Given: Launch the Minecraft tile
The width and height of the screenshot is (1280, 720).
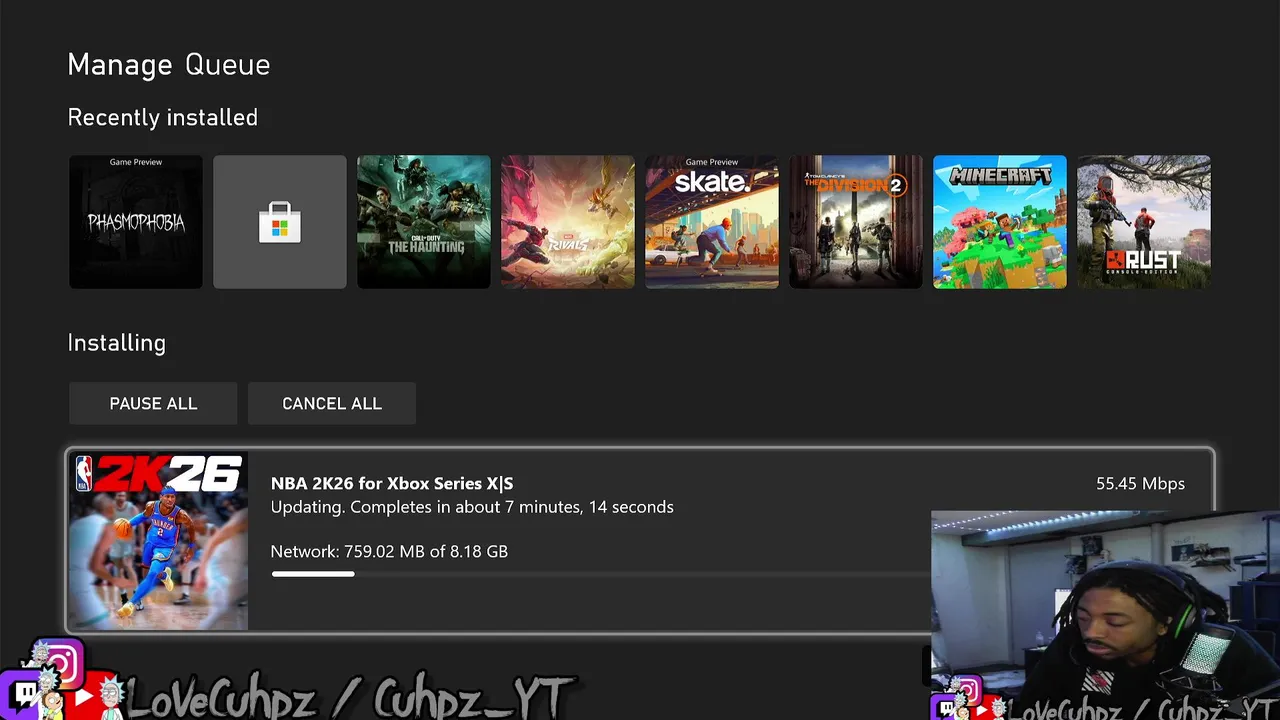Looking at the screenshot, I should coord(1000,222).
